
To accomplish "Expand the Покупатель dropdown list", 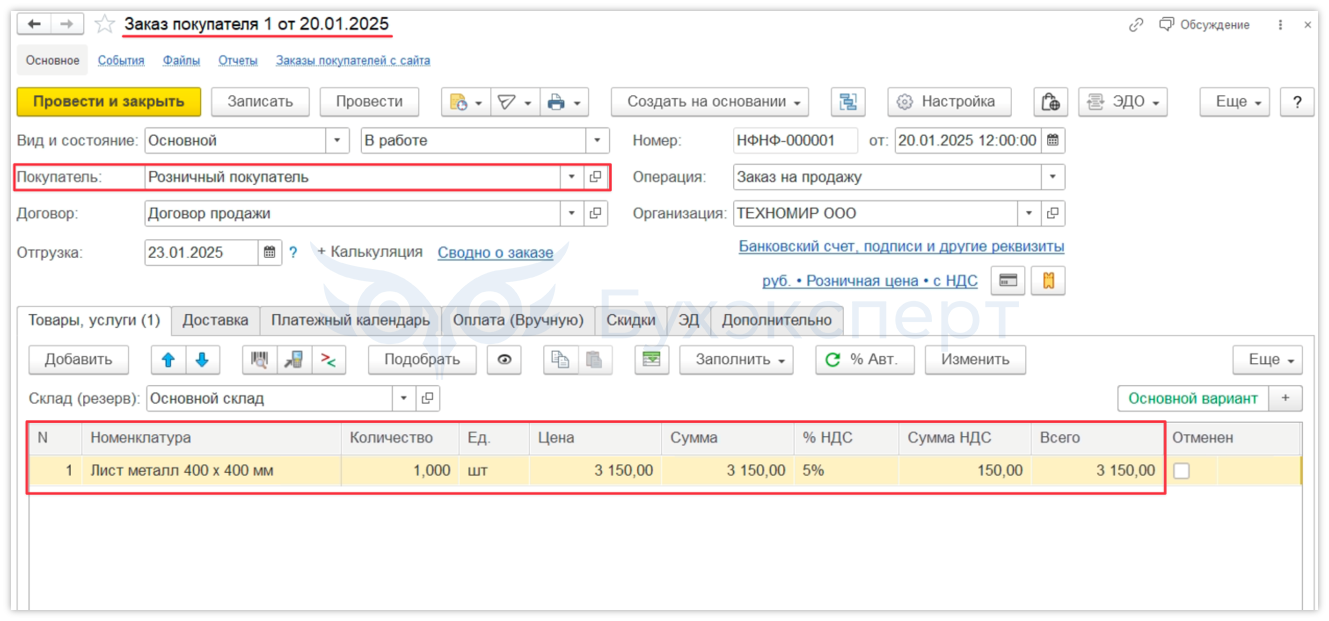I will [x=571, y=177].
